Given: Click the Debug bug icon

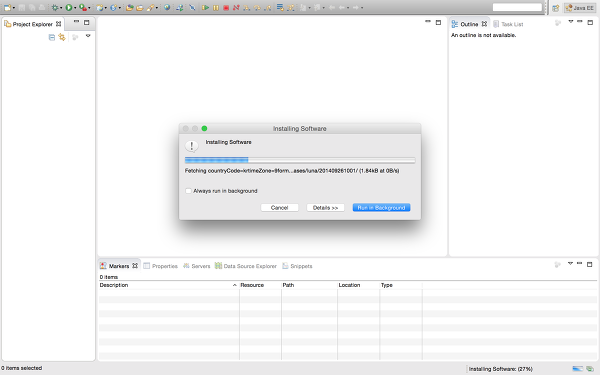Looking at the screenshot, I should [55, 7].
